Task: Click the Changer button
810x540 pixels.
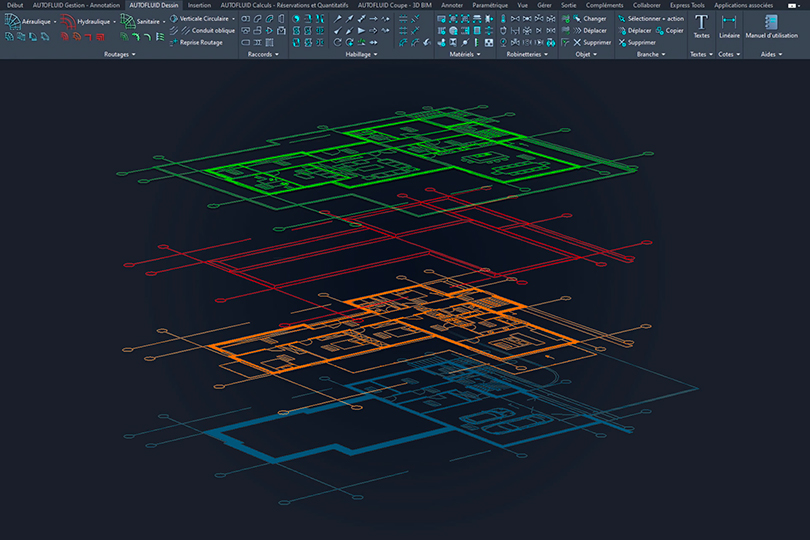Action: coord(588,18)
